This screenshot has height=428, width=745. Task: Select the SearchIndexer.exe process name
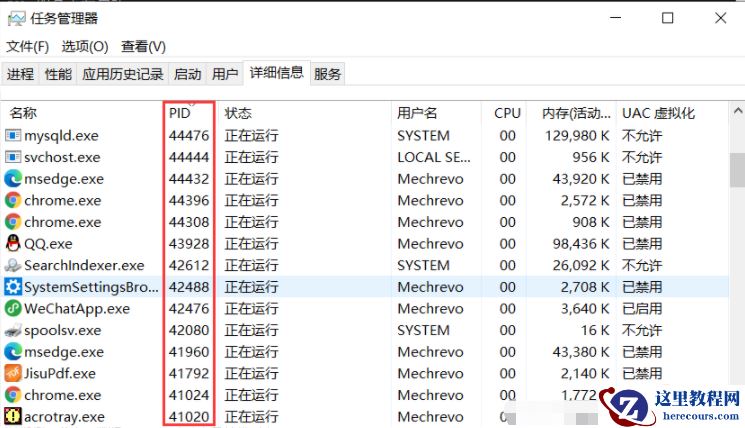point(84,266)
